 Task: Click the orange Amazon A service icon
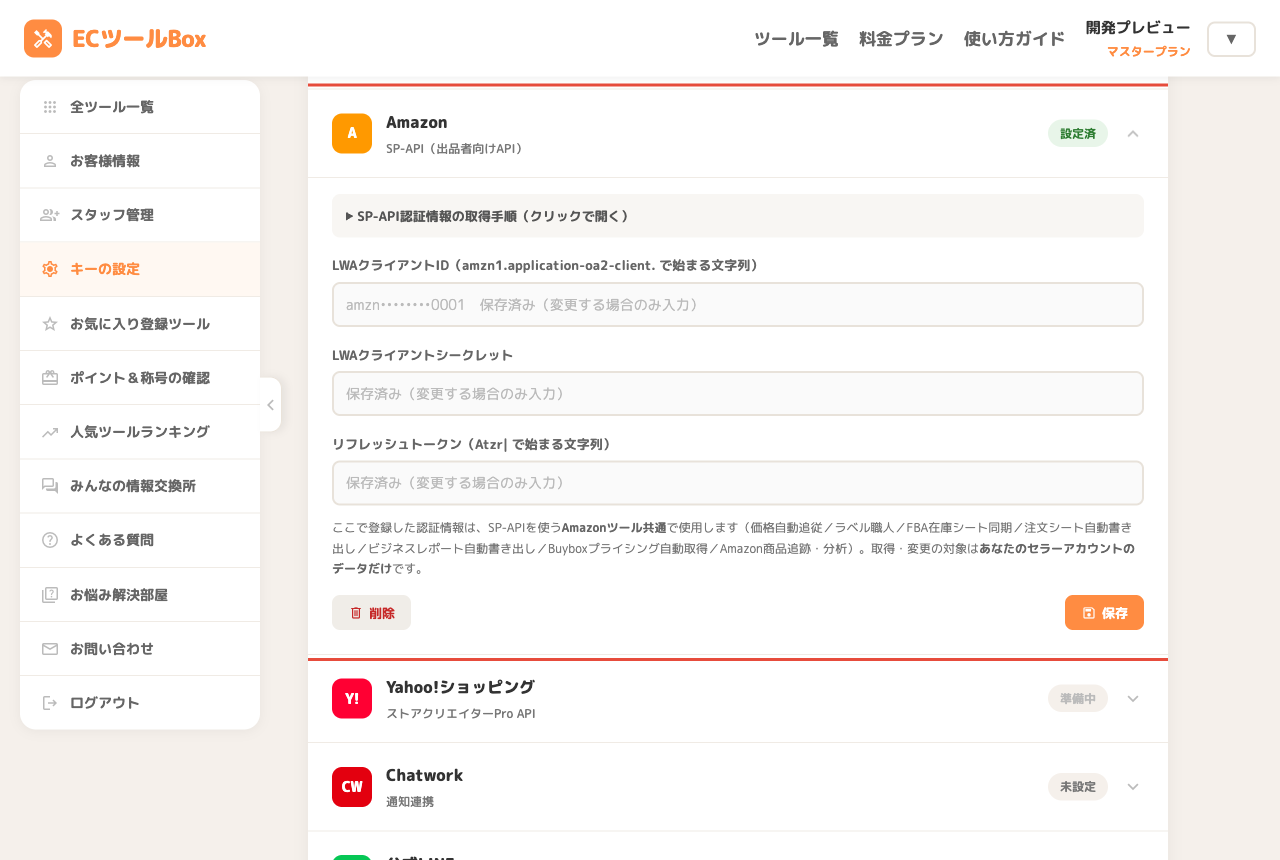352,133
